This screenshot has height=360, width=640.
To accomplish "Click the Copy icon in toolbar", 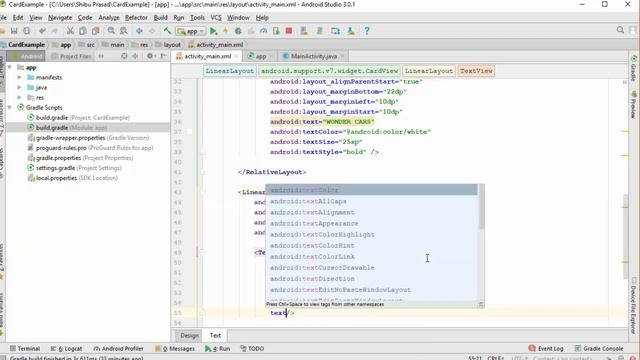I will pyautogui.click(x=83, y=31).
